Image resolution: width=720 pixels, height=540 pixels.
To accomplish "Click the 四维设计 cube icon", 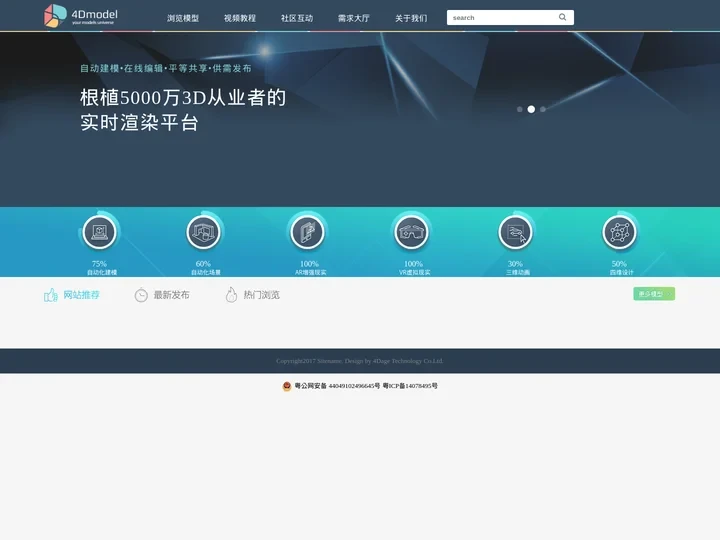I will pyautogui.click(x=619, y=232).
